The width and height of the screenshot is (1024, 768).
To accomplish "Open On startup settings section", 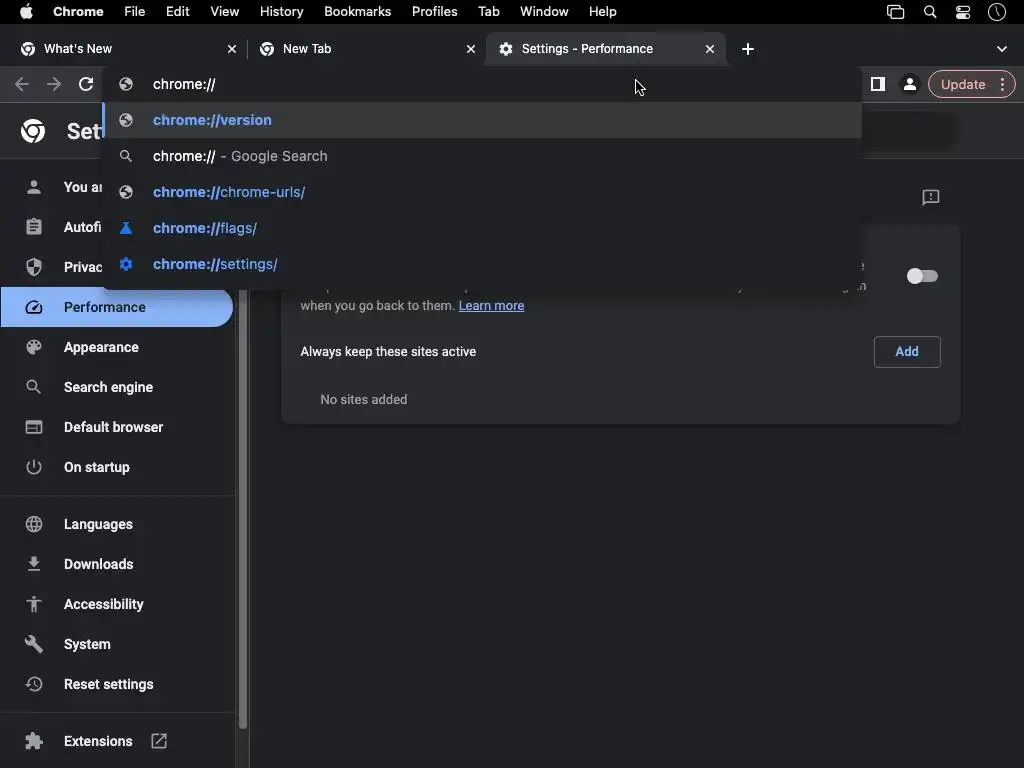I will [x=116, y=467].
